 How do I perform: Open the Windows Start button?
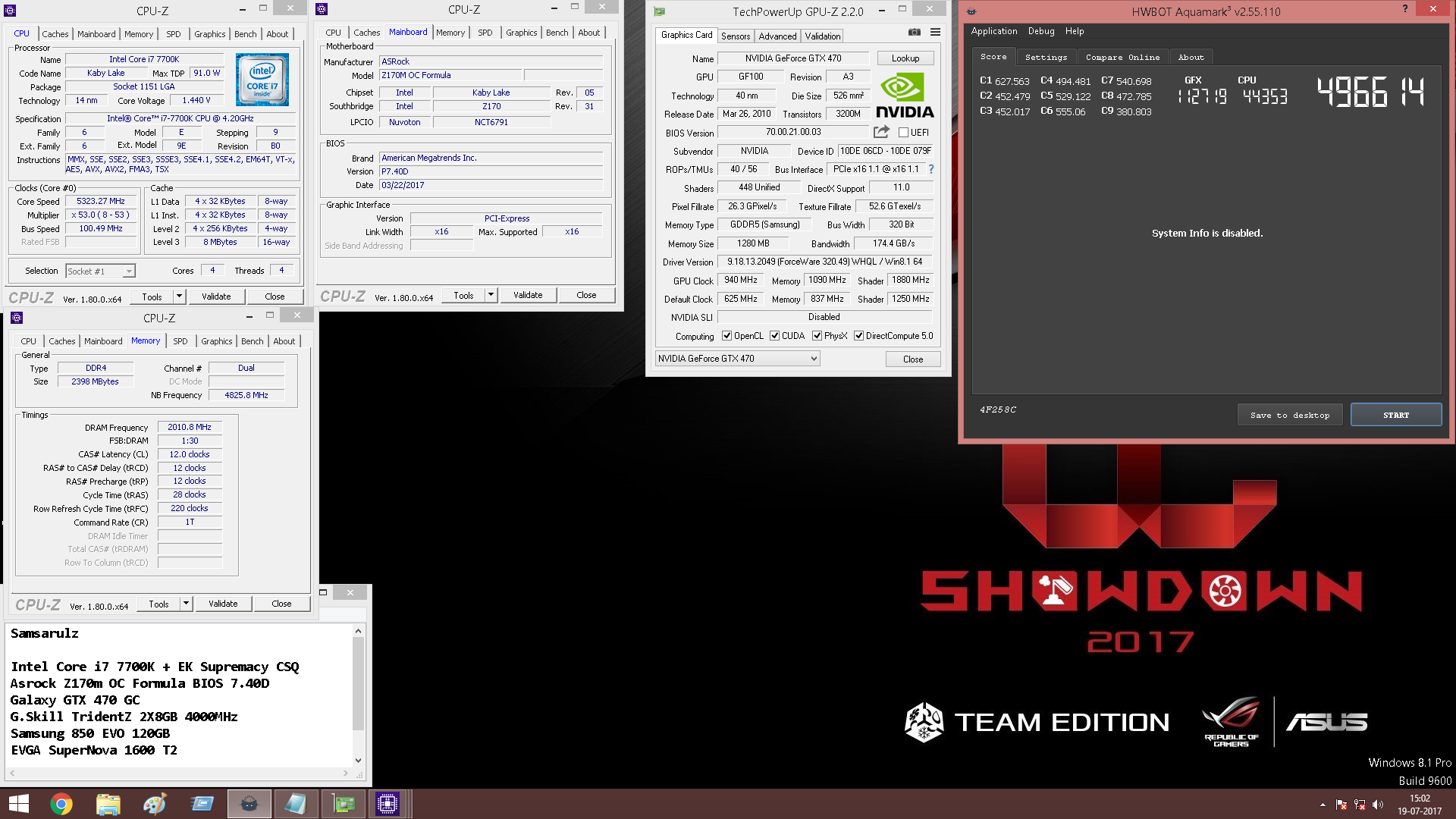pos(19,804)
